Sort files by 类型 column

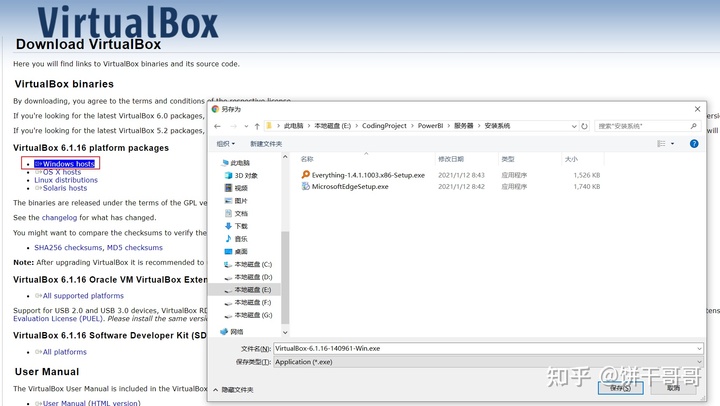click(508, 159)
